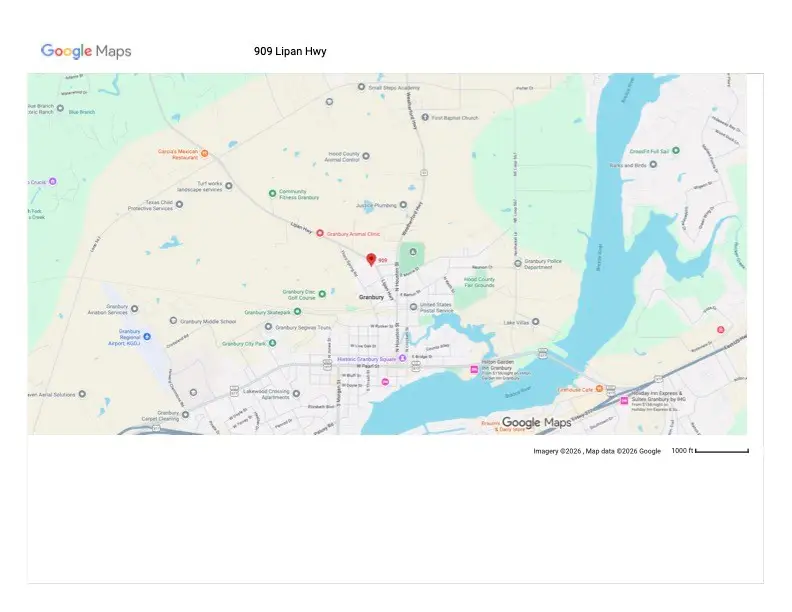Viewport: 792px width, 612px height.
Task: Select Community Fitness Granbury green marker
Action: point(272,193)
